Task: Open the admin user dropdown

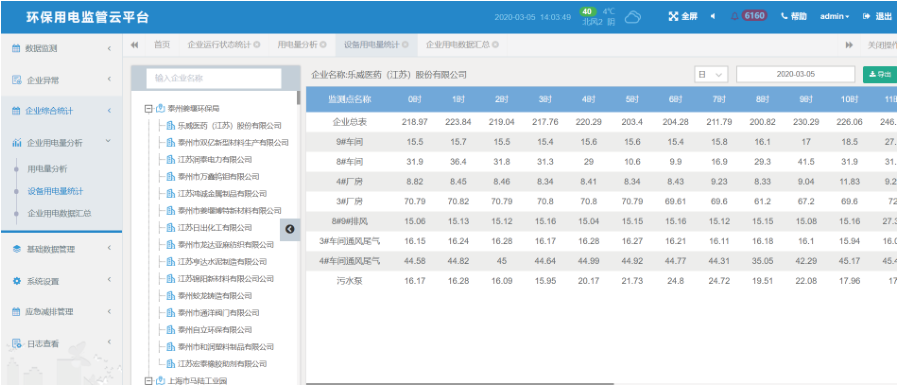Action: (834, 17)
